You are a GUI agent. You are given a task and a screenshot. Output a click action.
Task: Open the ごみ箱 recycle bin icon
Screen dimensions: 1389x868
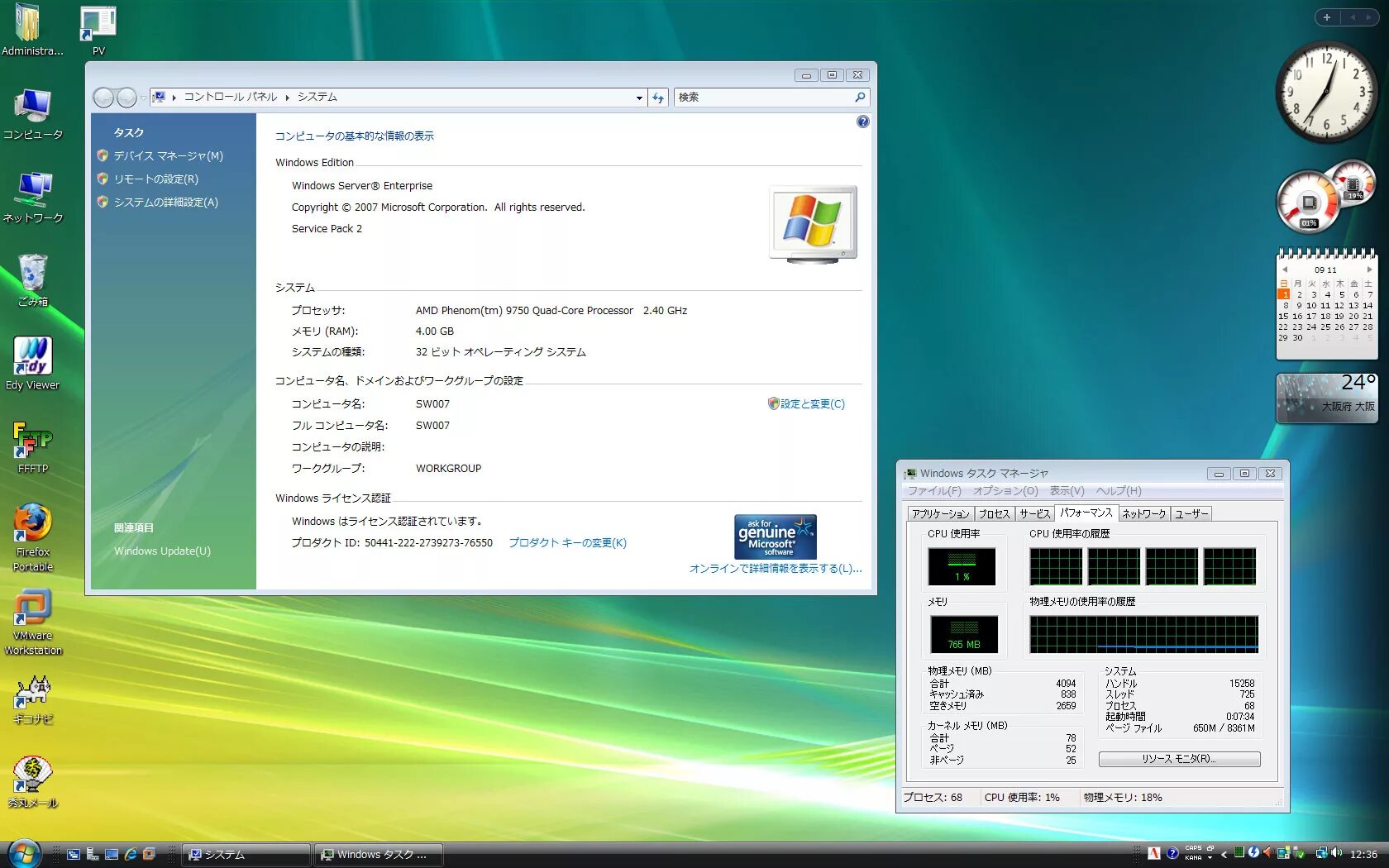33,281
